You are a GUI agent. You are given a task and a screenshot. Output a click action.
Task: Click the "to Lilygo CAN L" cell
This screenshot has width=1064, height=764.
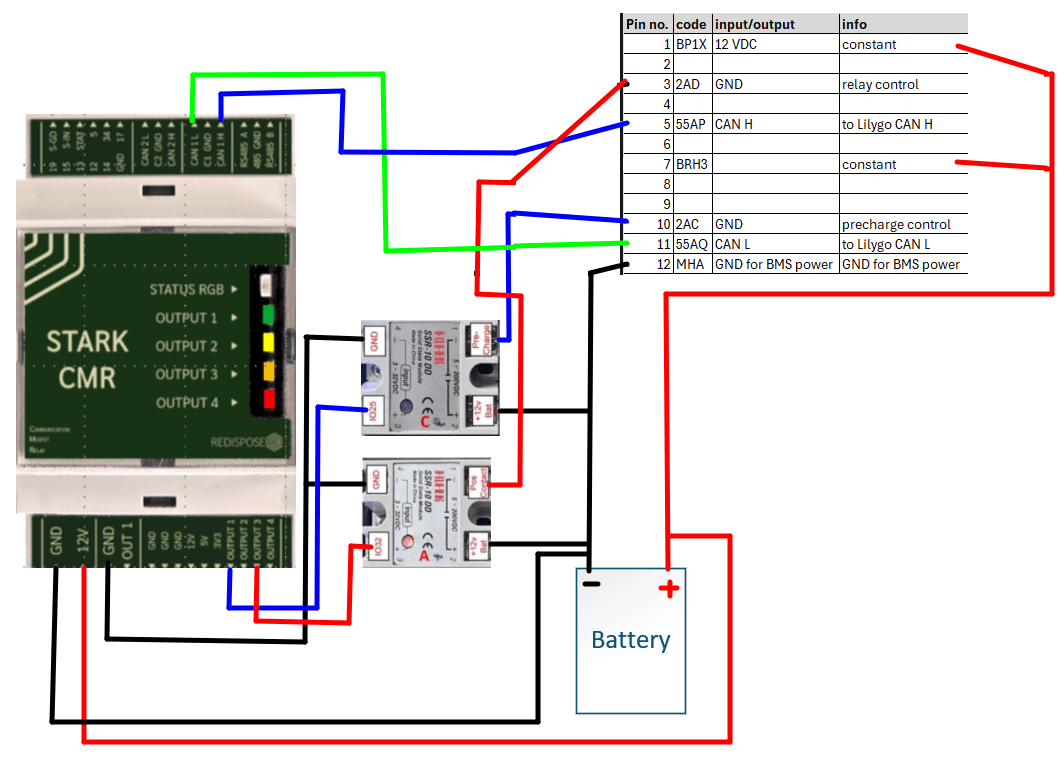coord(886,244)
